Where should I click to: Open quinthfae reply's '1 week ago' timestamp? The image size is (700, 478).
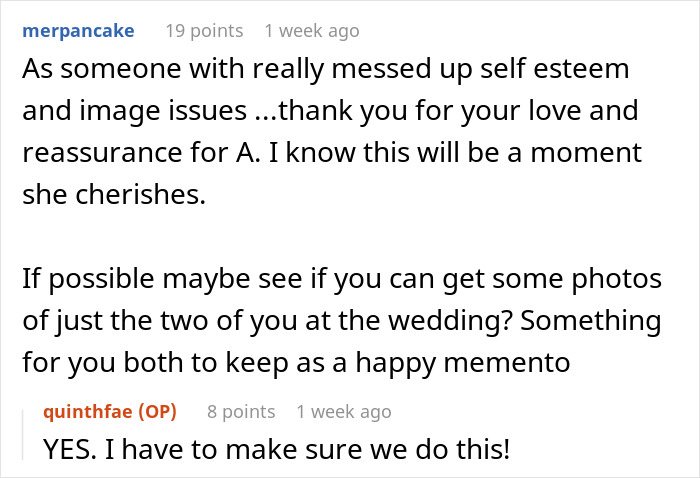tap(344, 411)
